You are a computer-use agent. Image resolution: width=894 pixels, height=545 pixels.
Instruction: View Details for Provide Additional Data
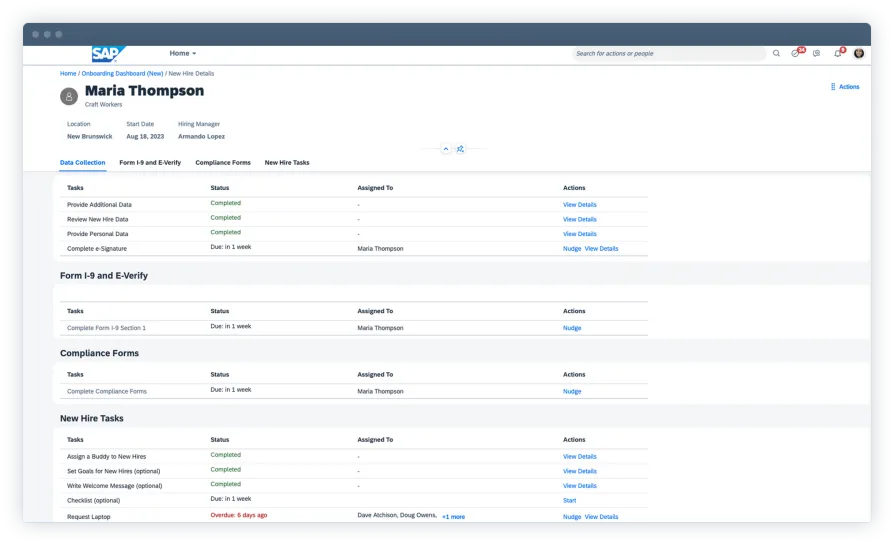580,205
